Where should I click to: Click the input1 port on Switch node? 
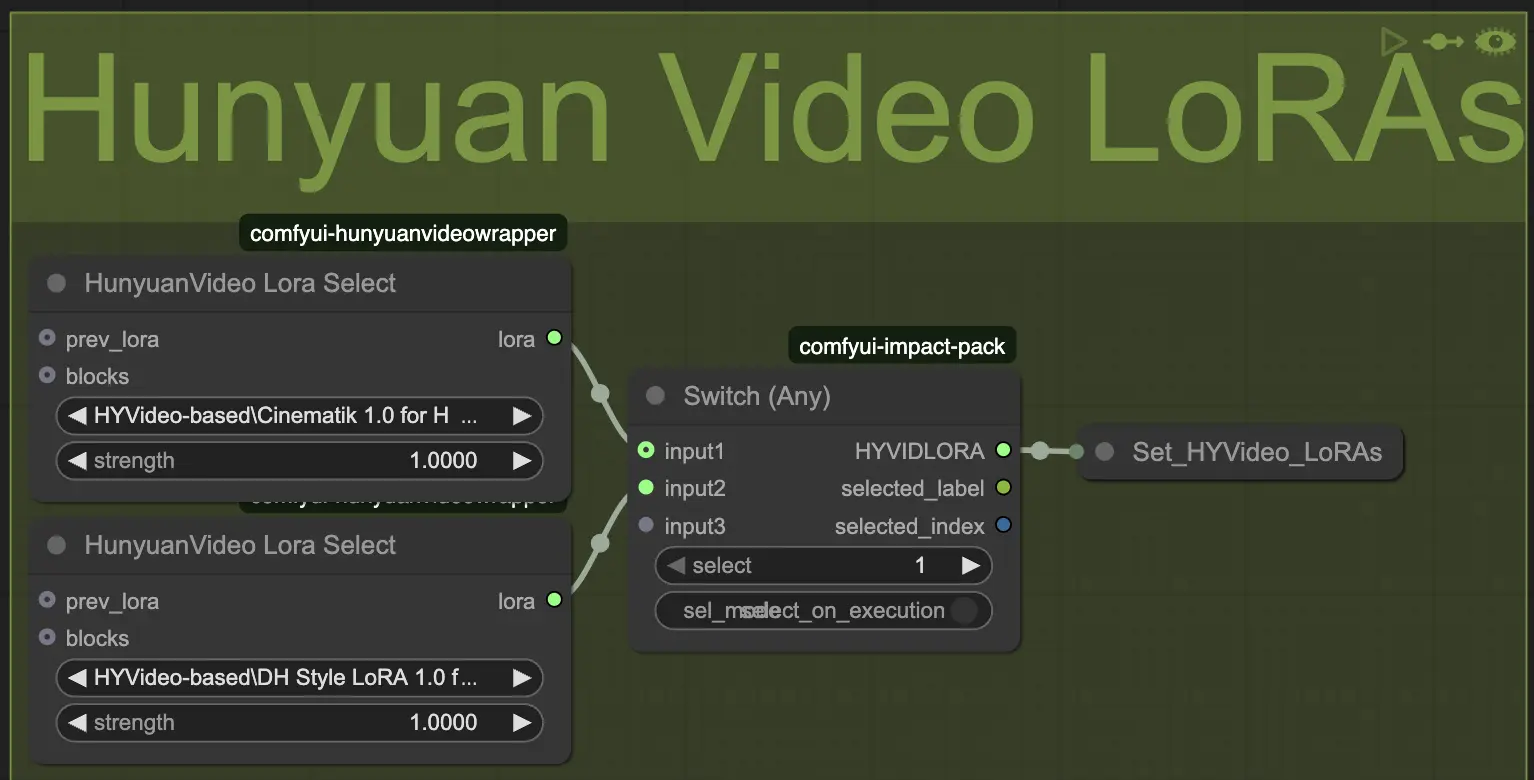pos(646,451)
